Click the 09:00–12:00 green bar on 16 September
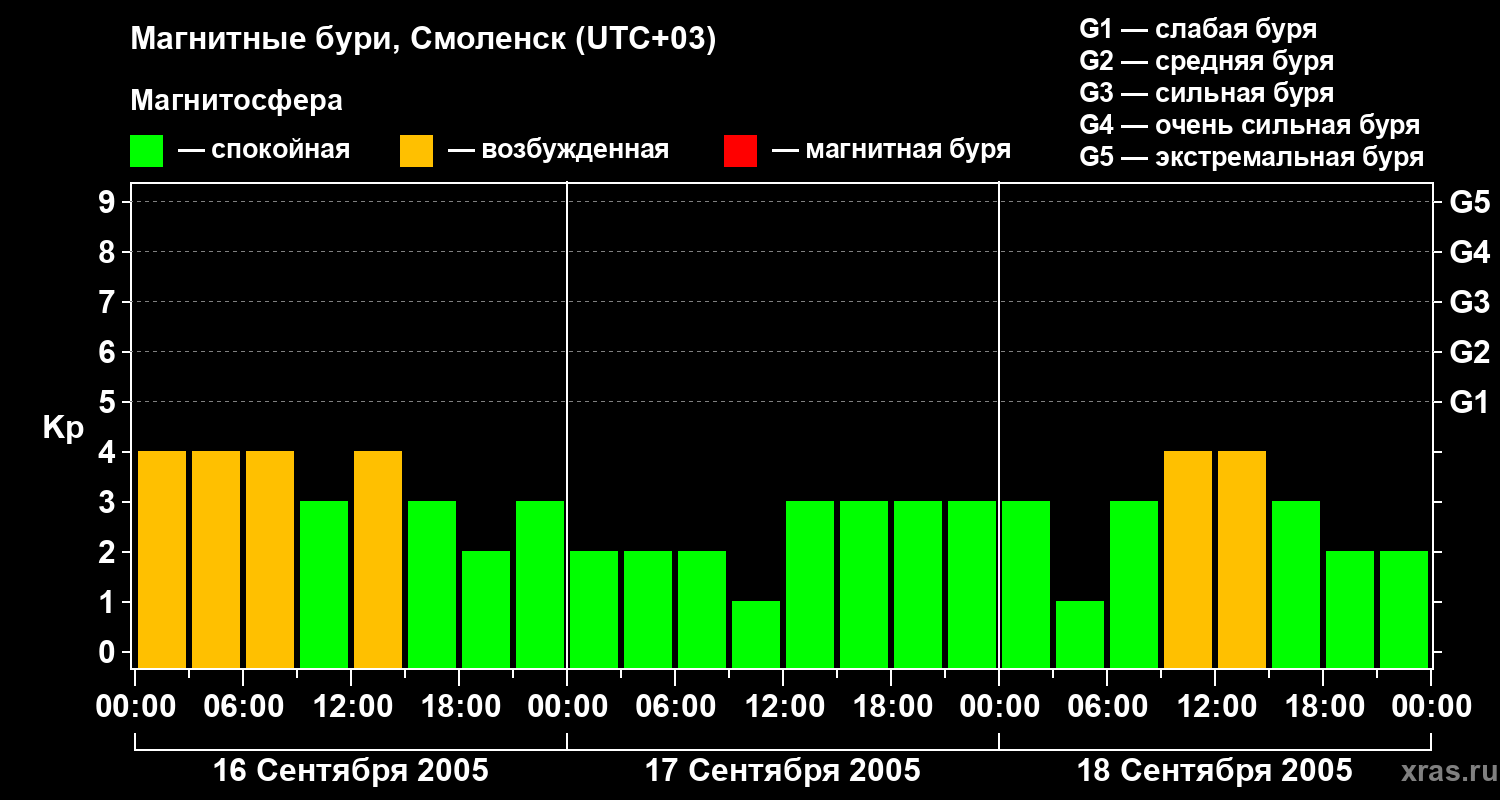Screen dimensions: 1500x800 tap(324, 584)
